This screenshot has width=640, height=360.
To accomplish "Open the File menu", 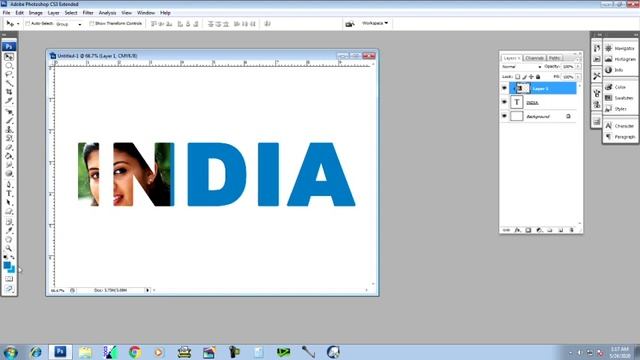I will [7, 13].
